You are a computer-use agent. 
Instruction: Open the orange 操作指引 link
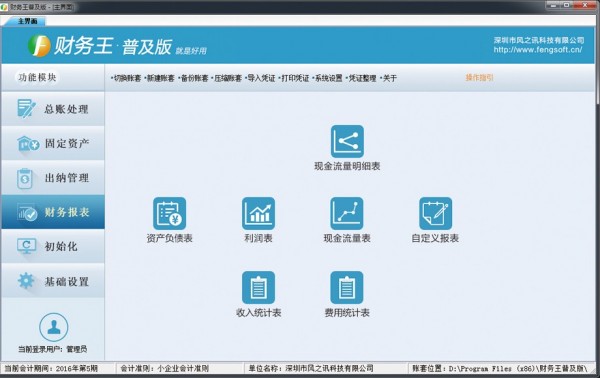click(479, 78)
